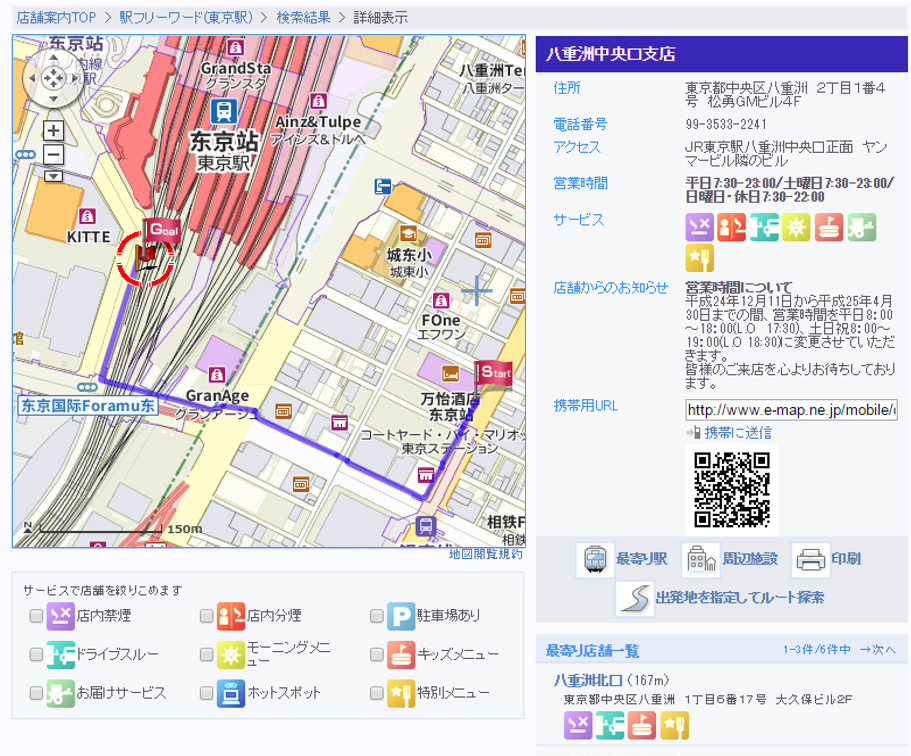This screenshot has width=911, height=756.
Task: Open 八重洲北口 store link
Action: click(x=588, y=680)
